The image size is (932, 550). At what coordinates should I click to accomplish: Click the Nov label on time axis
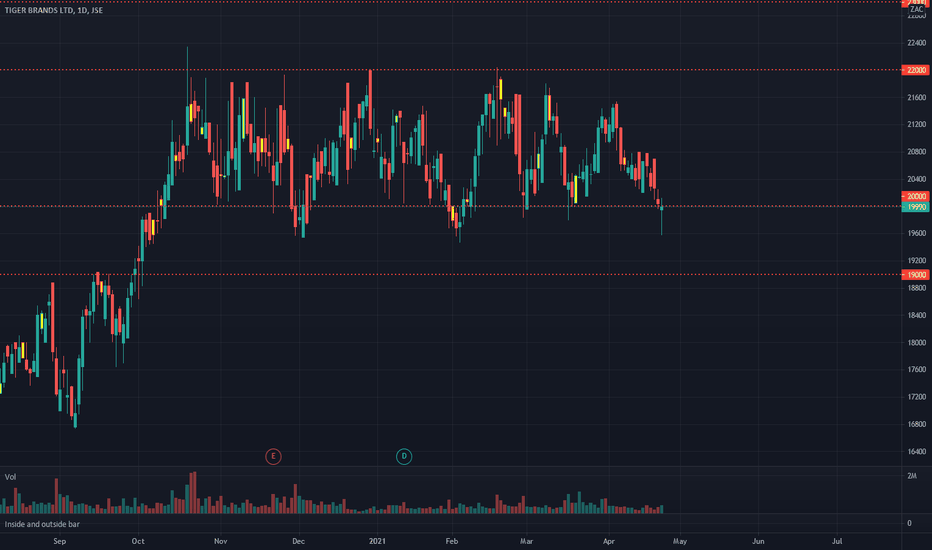pos(221,541)
